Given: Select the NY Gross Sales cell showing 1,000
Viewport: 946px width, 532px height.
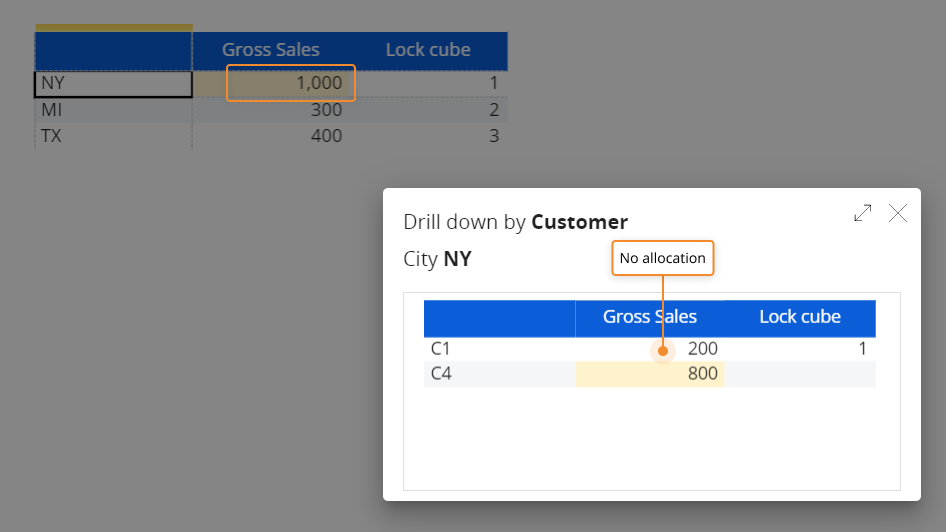Looking at the screenshot, I should click(291, 84).
